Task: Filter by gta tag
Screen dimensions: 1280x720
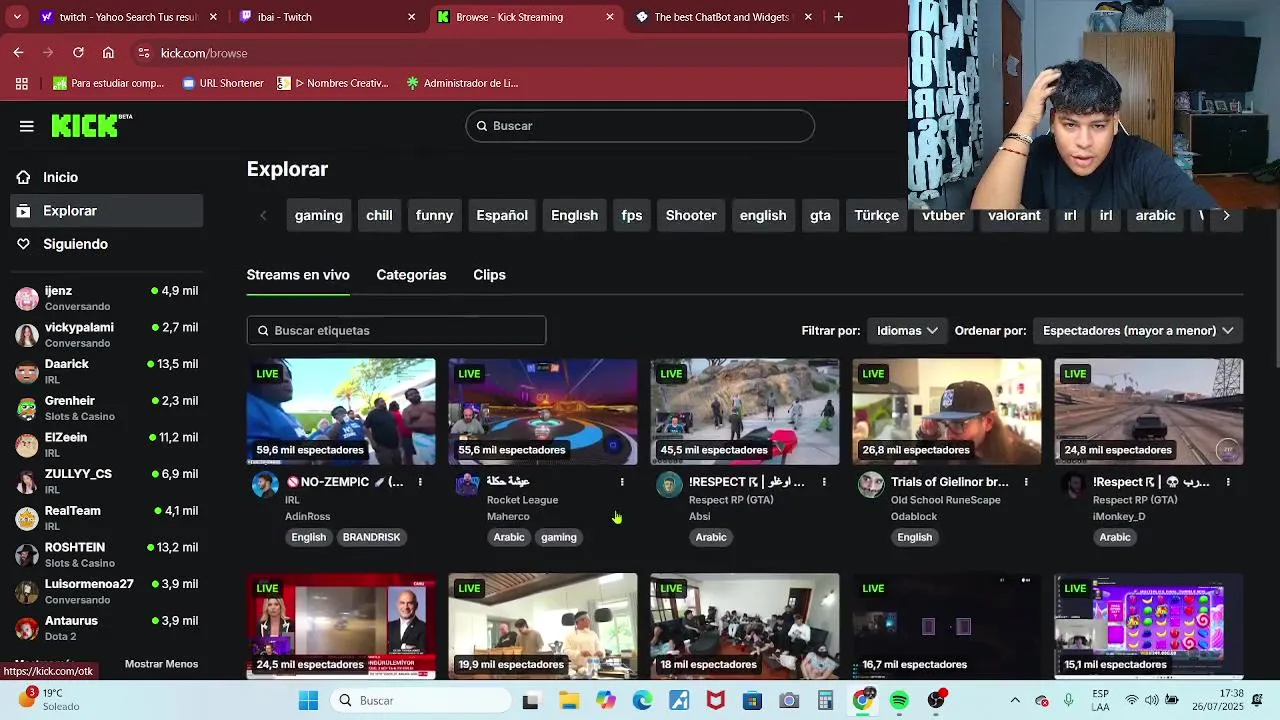Action: (x=820, y=215)
